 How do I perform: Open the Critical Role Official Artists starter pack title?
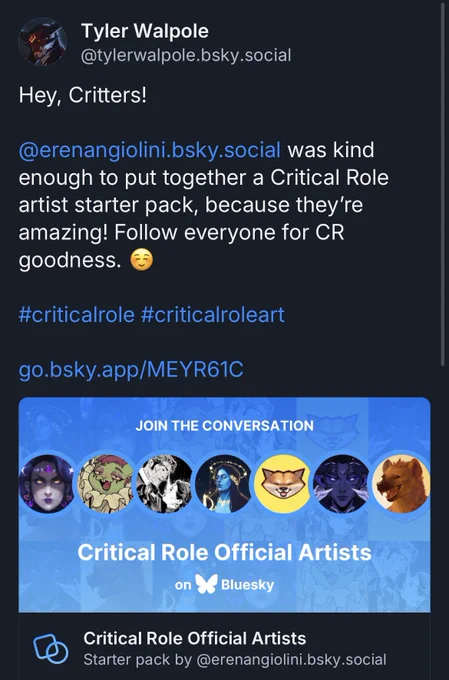tap(195, 638)
